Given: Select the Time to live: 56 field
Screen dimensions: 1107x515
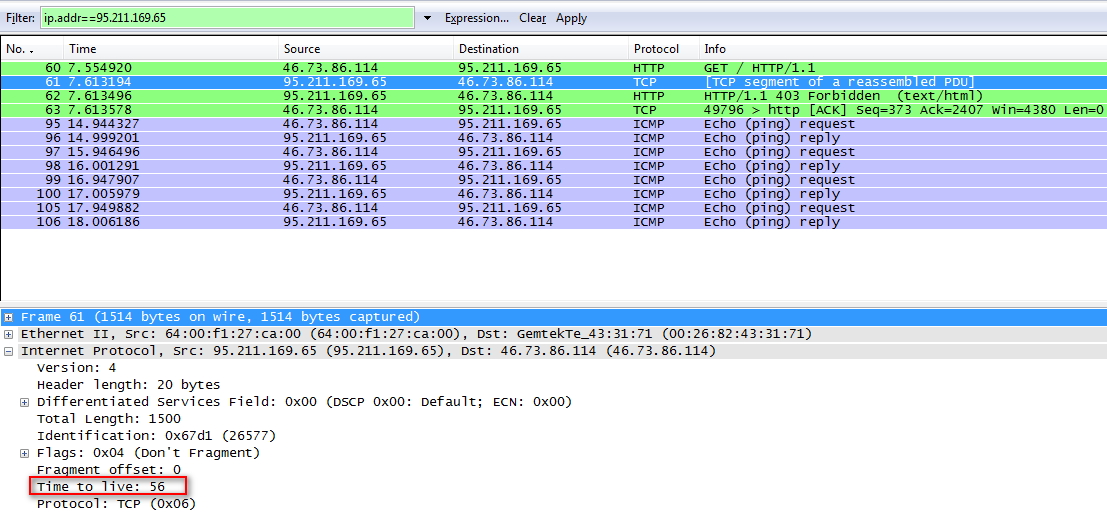Looking at the screenshot, I should 101,487.
